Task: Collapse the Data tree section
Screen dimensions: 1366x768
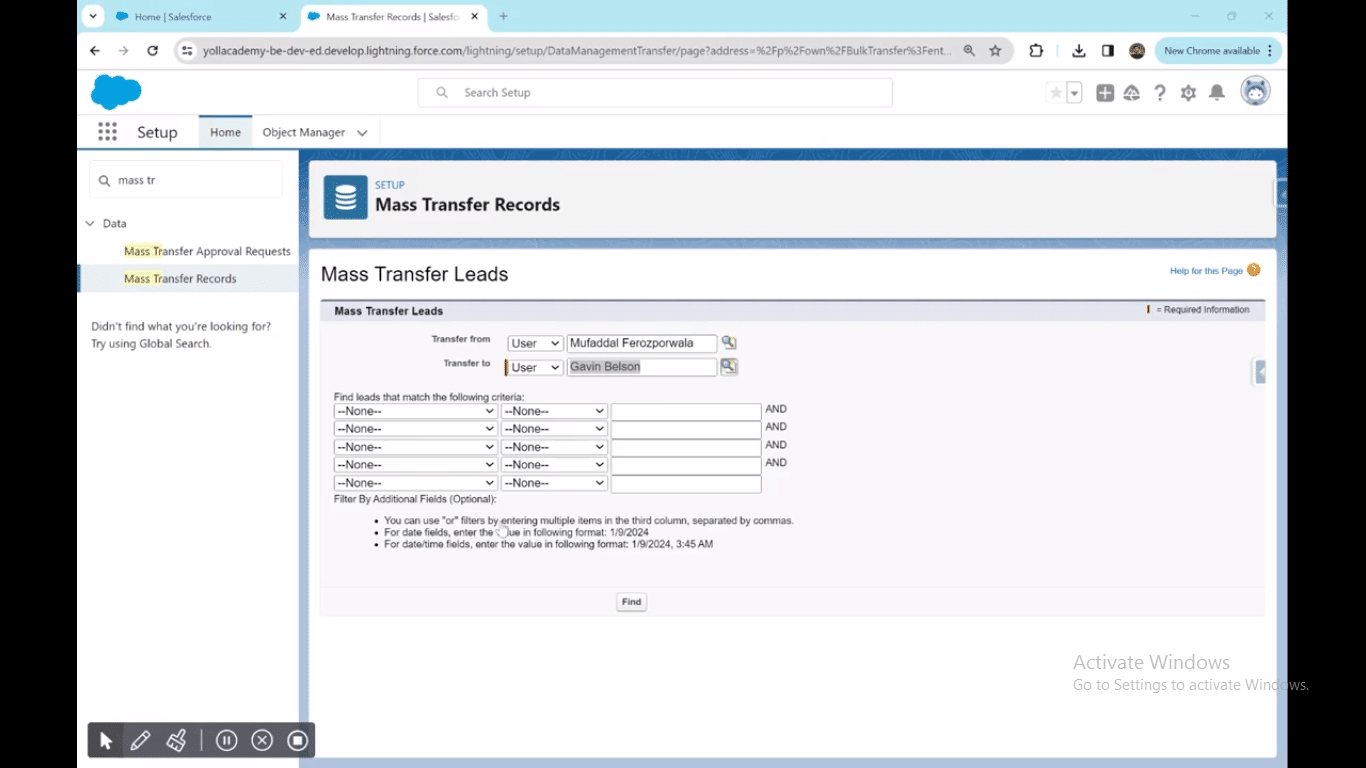Action: pyautogui.click(x=90, y=224)
